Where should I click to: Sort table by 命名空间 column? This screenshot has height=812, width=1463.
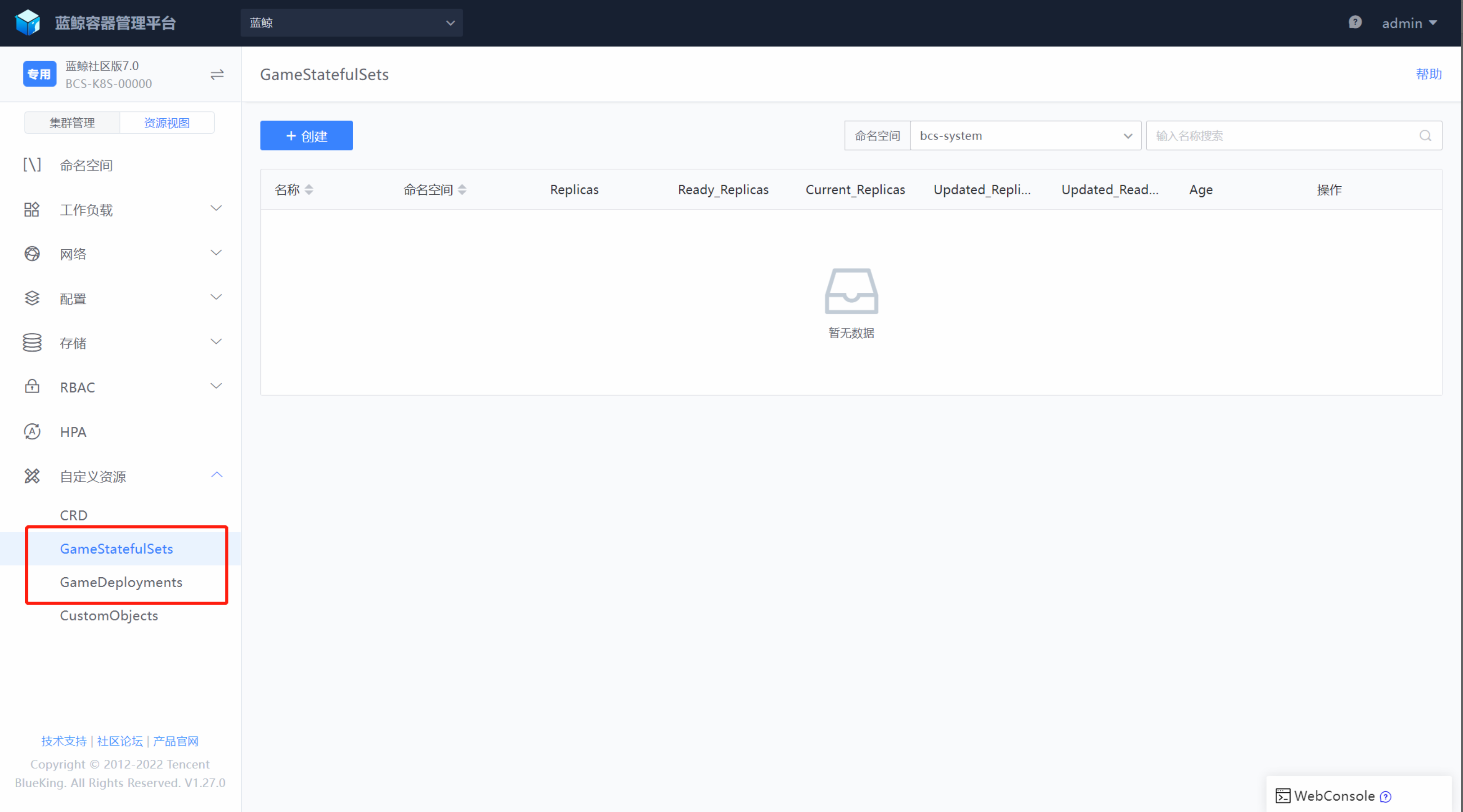coord(462,190)
